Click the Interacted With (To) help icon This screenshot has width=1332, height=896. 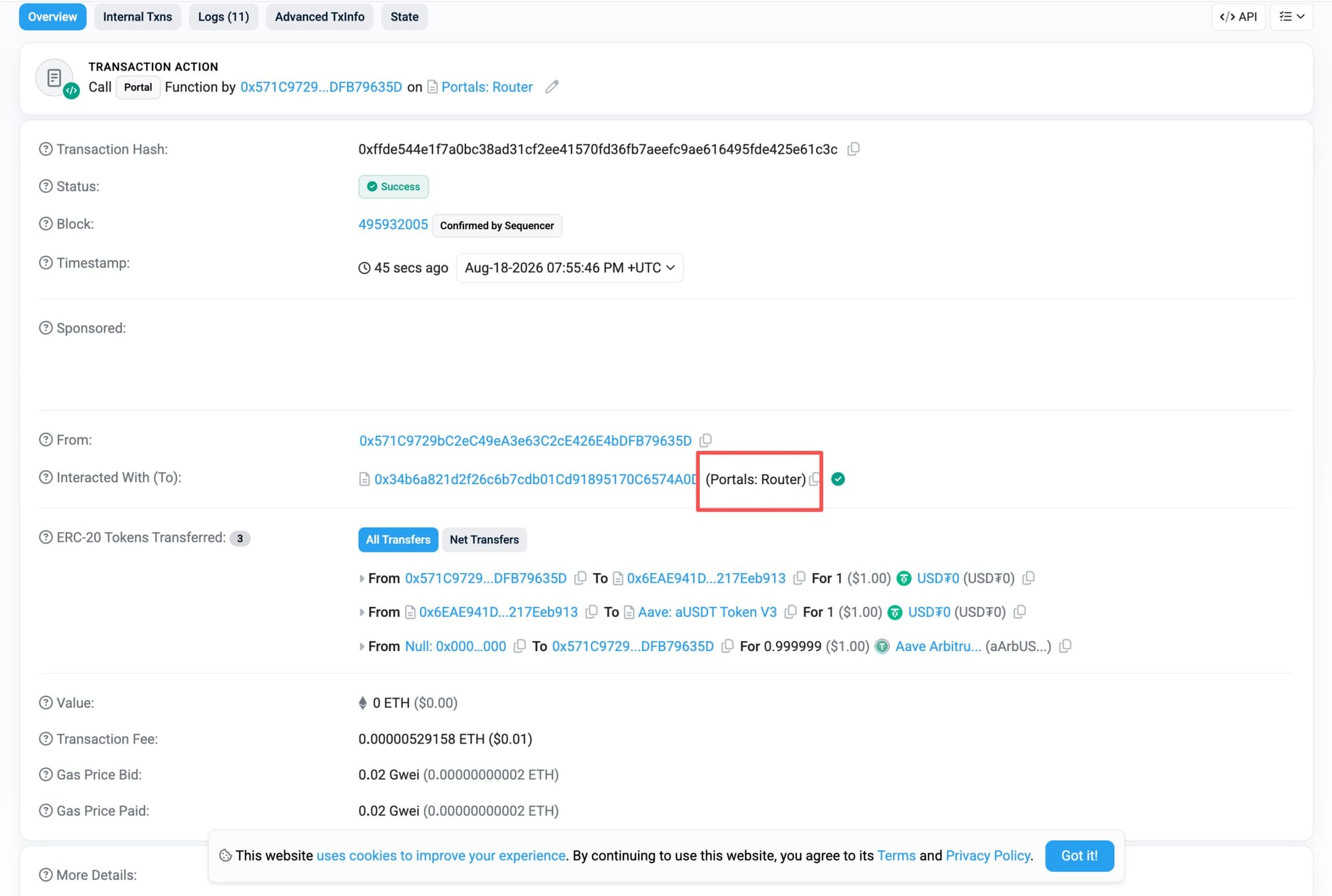click(x=45, y=477)
